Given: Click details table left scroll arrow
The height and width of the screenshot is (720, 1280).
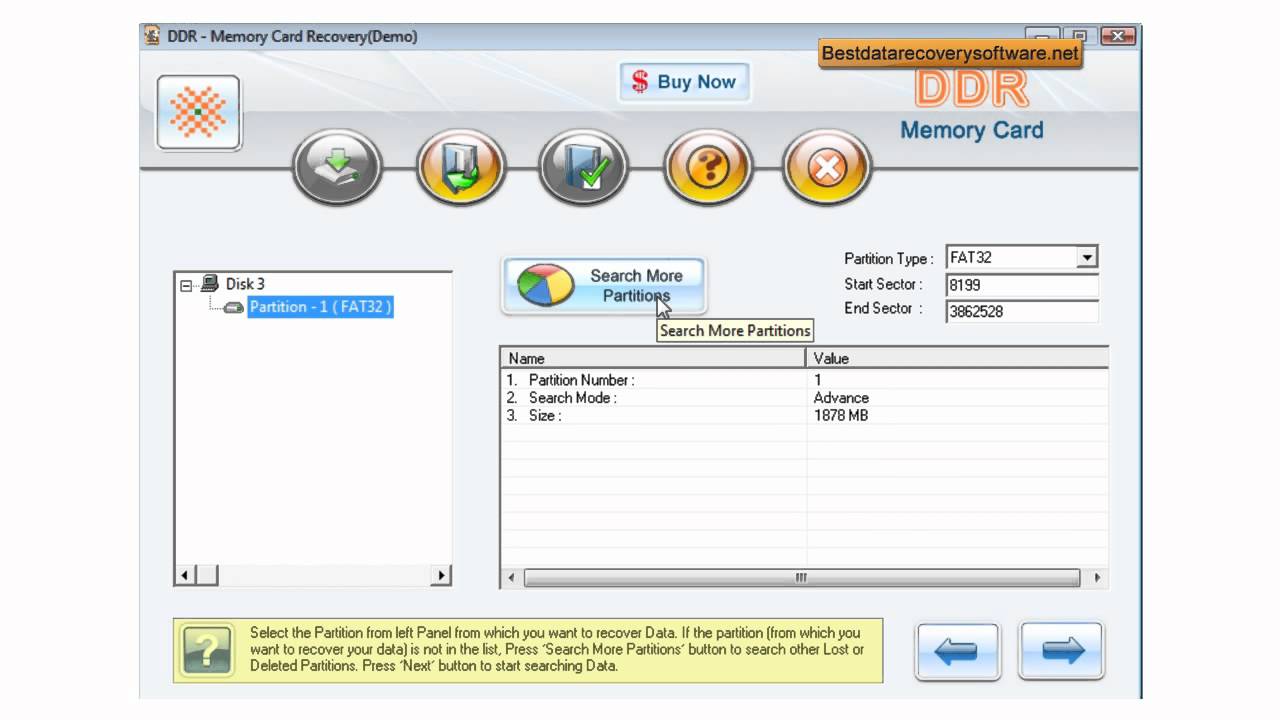Looking at the screenshot, I should (x=511, y=578).
